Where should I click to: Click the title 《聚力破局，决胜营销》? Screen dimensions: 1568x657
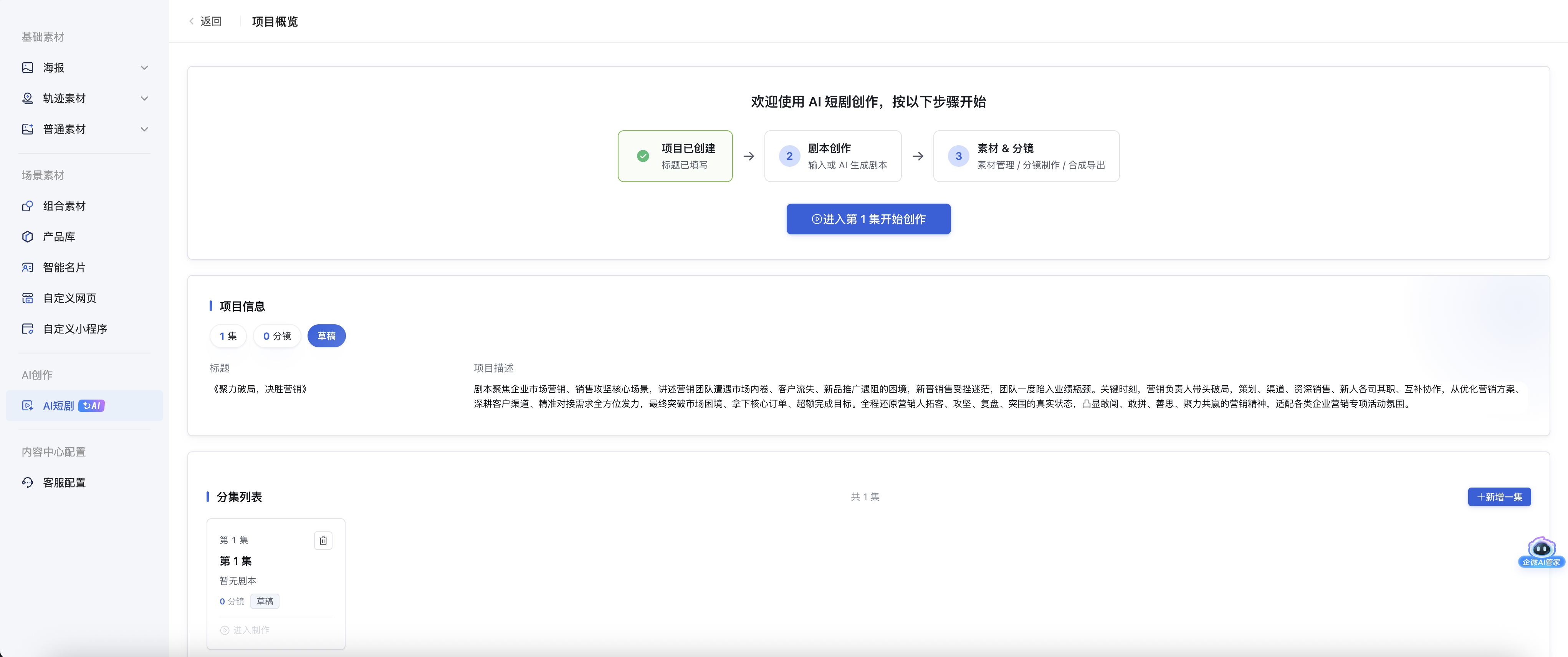260,389
